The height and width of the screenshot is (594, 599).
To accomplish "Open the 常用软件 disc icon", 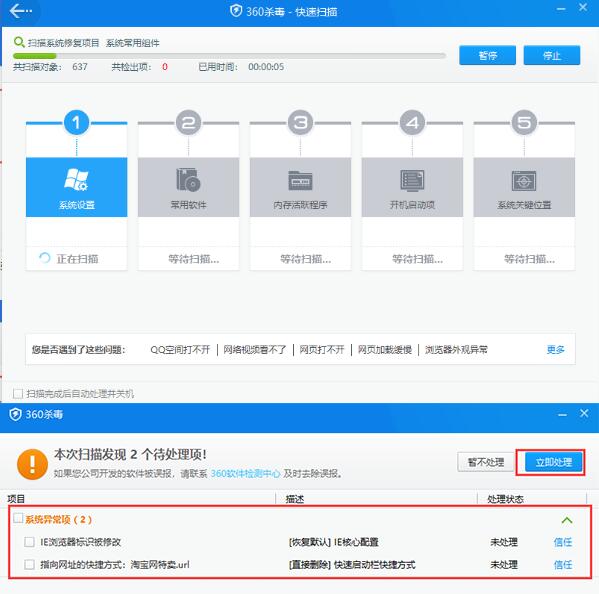I will pyautogui.click(x=188, y=180).
